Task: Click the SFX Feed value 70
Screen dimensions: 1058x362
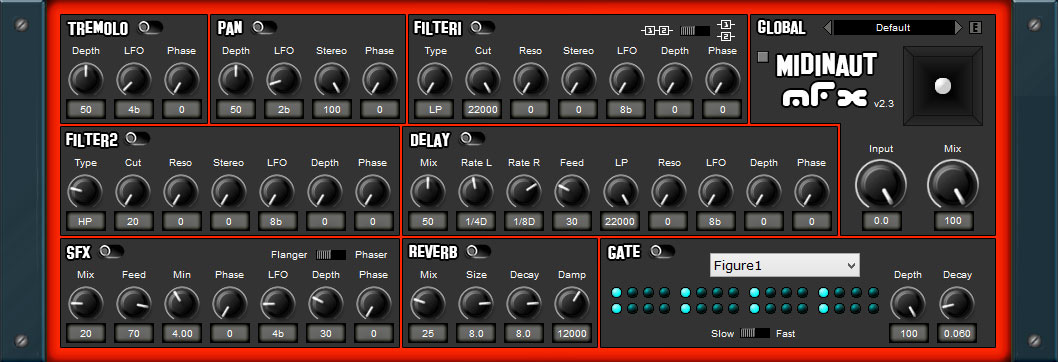Action: [134, 333]
